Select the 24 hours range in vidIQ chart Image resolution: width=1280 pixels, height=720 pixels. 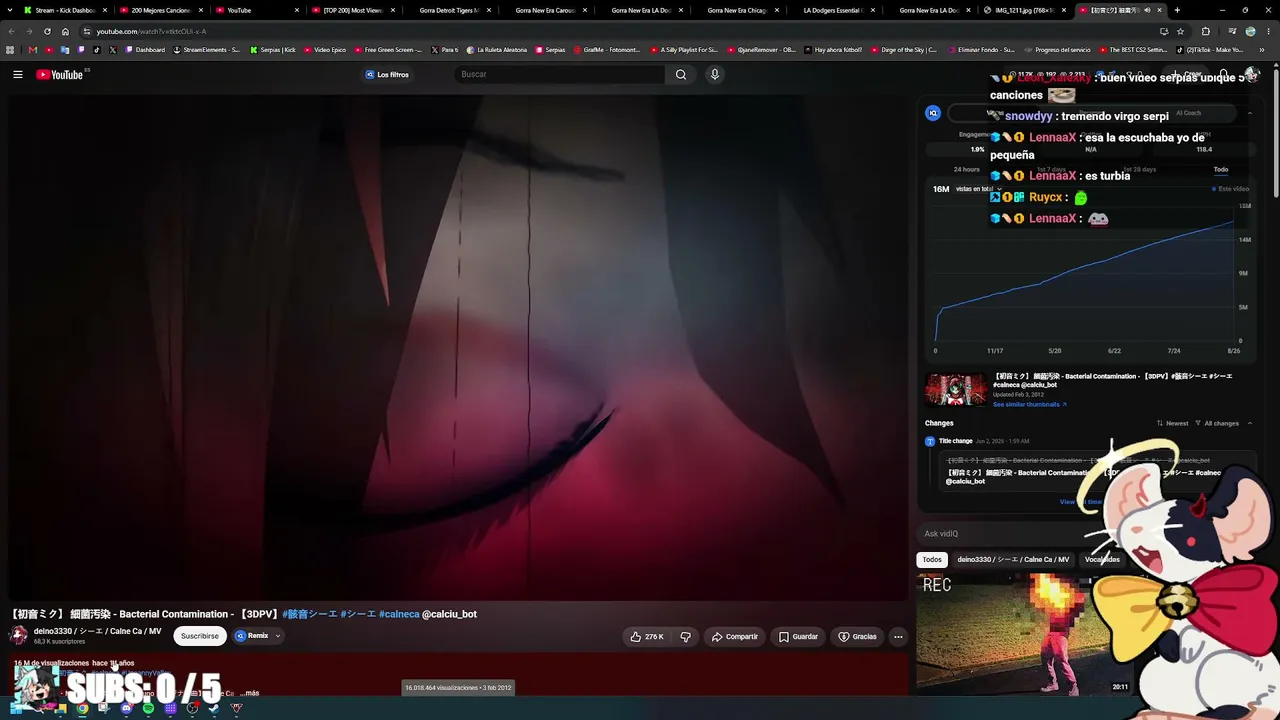tap(967, 169)
